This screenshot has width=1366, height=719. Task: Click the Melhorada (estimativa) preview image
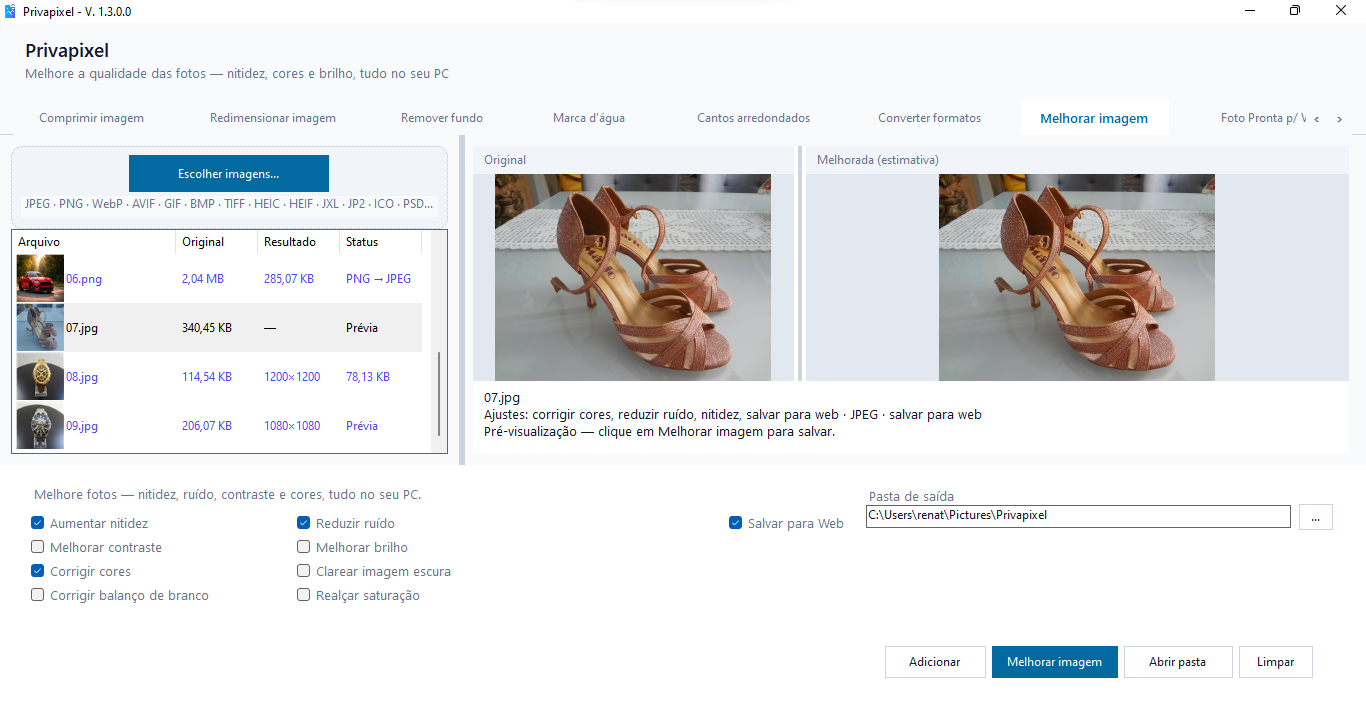point(1077,277)
